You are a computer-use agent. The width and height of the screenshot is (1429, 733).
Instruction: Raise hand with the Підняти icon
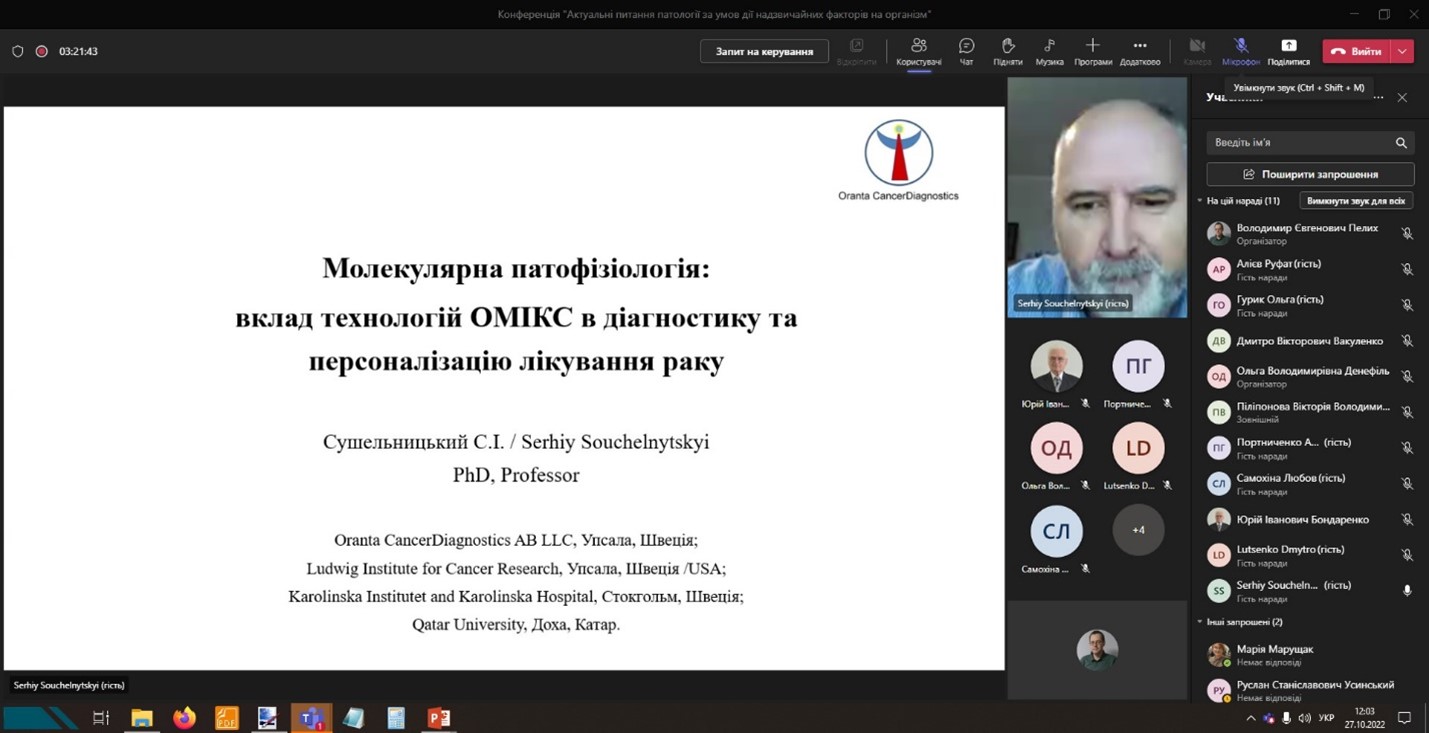1007,50
